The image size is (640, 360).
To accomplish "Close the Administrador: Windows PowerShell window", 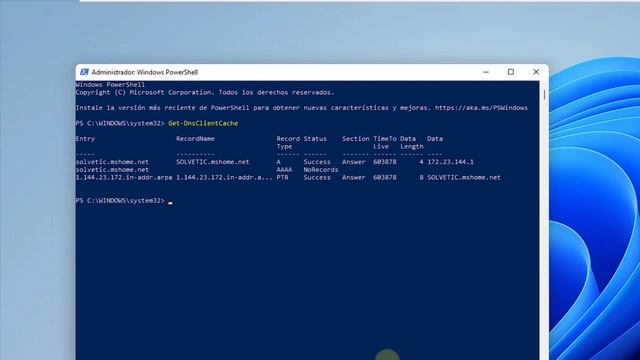I will click(536, 72).
